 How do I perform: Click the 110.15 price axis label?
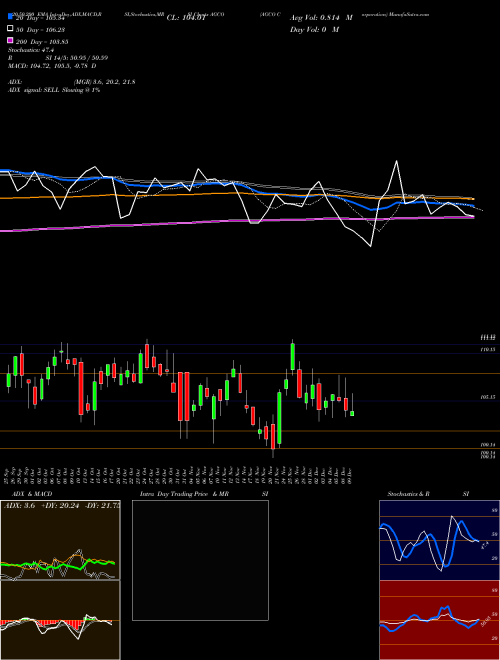tap(488, 350)
